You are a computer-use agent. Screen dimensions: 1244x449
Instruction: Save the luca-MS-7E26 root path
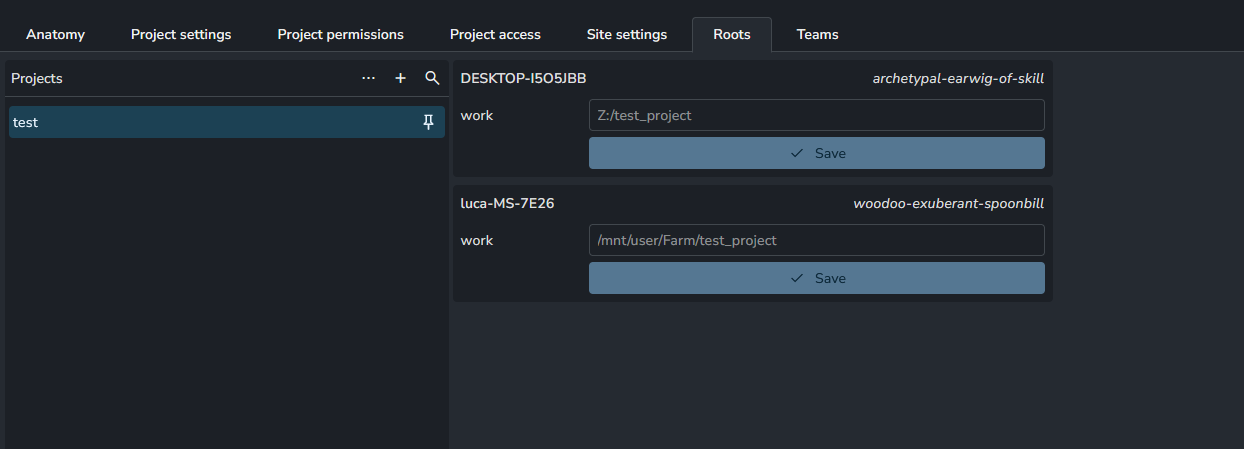tap(816, 278)
